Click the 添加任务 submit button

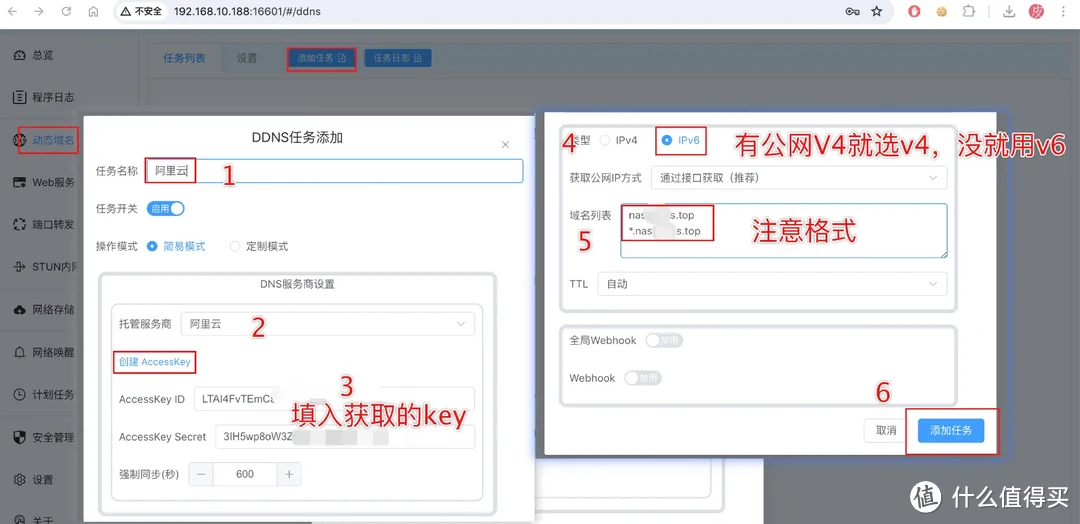[951, 430]
